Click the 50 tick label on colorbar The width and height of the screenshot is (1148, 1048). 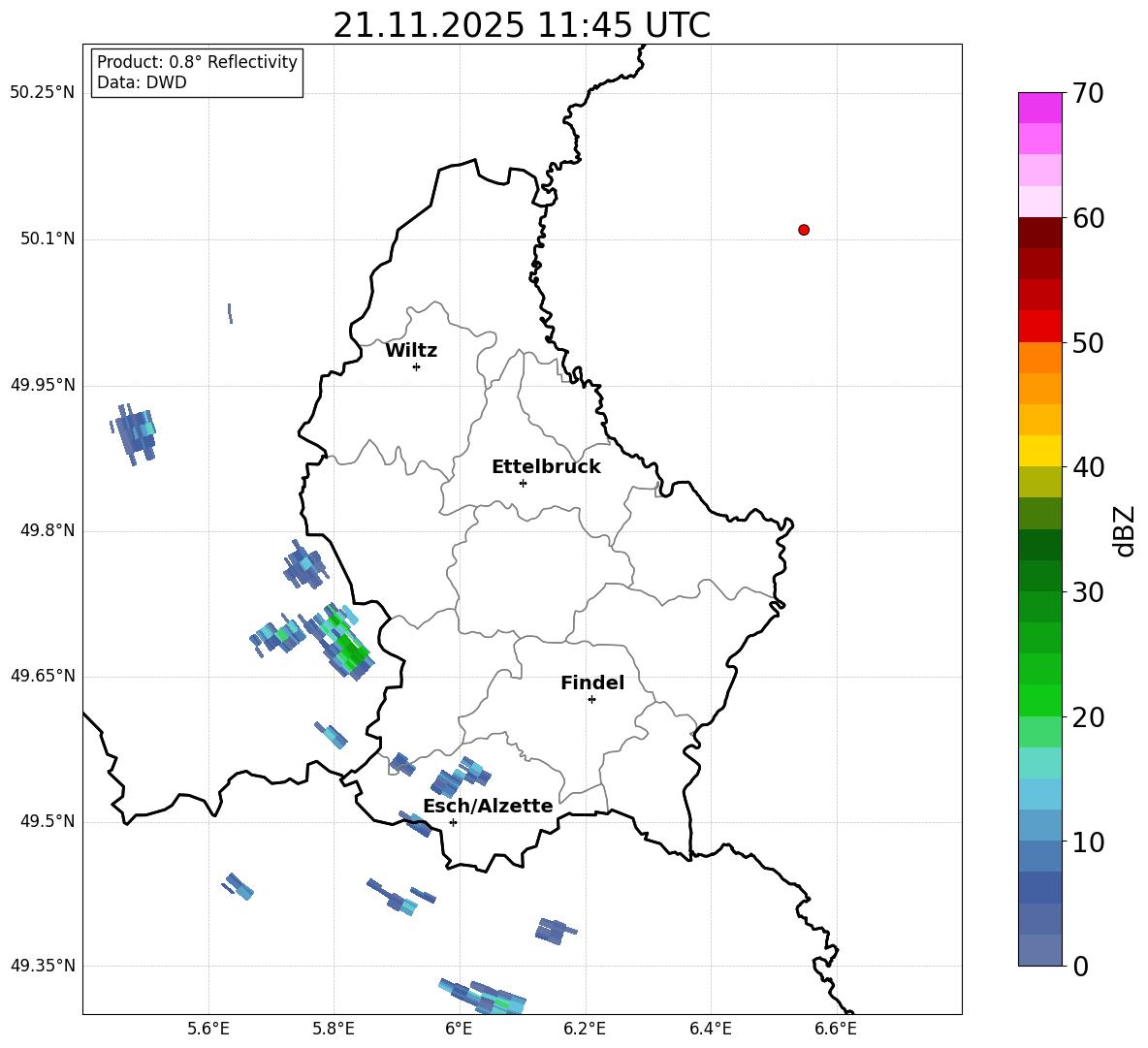point(1088,342)
